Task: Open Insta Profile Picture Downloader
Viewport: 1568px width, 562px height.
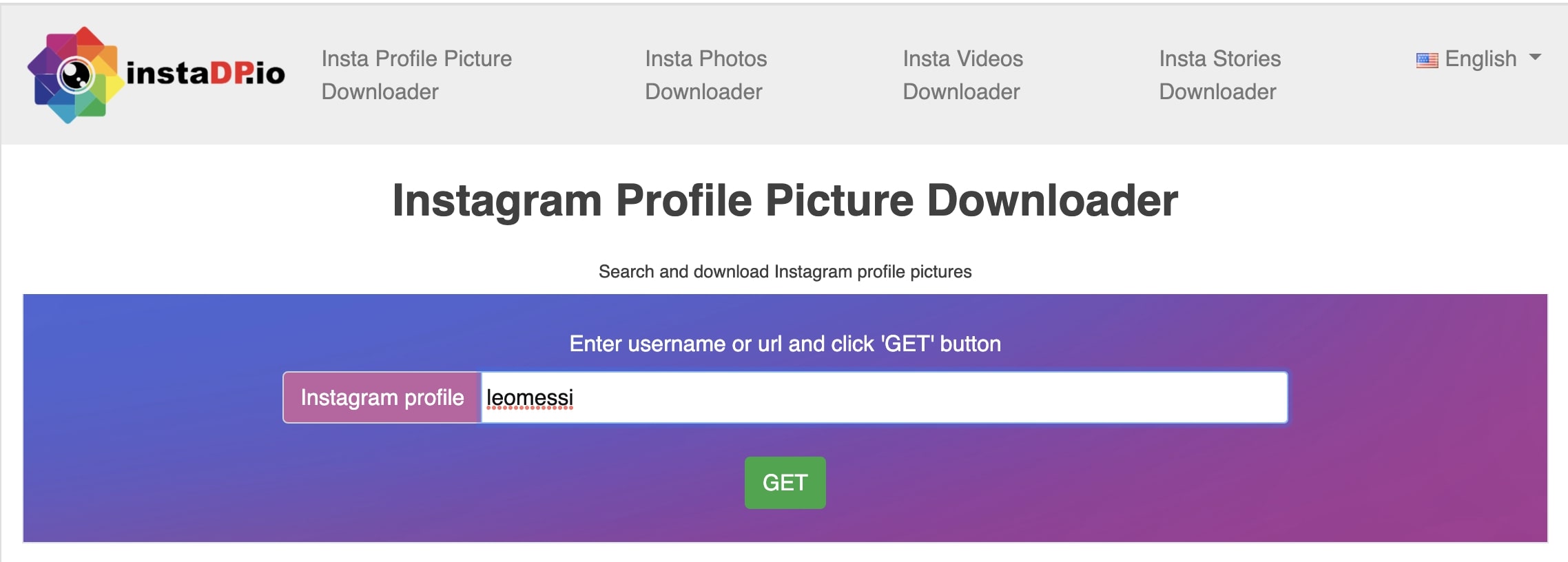Action: point(416,74)
